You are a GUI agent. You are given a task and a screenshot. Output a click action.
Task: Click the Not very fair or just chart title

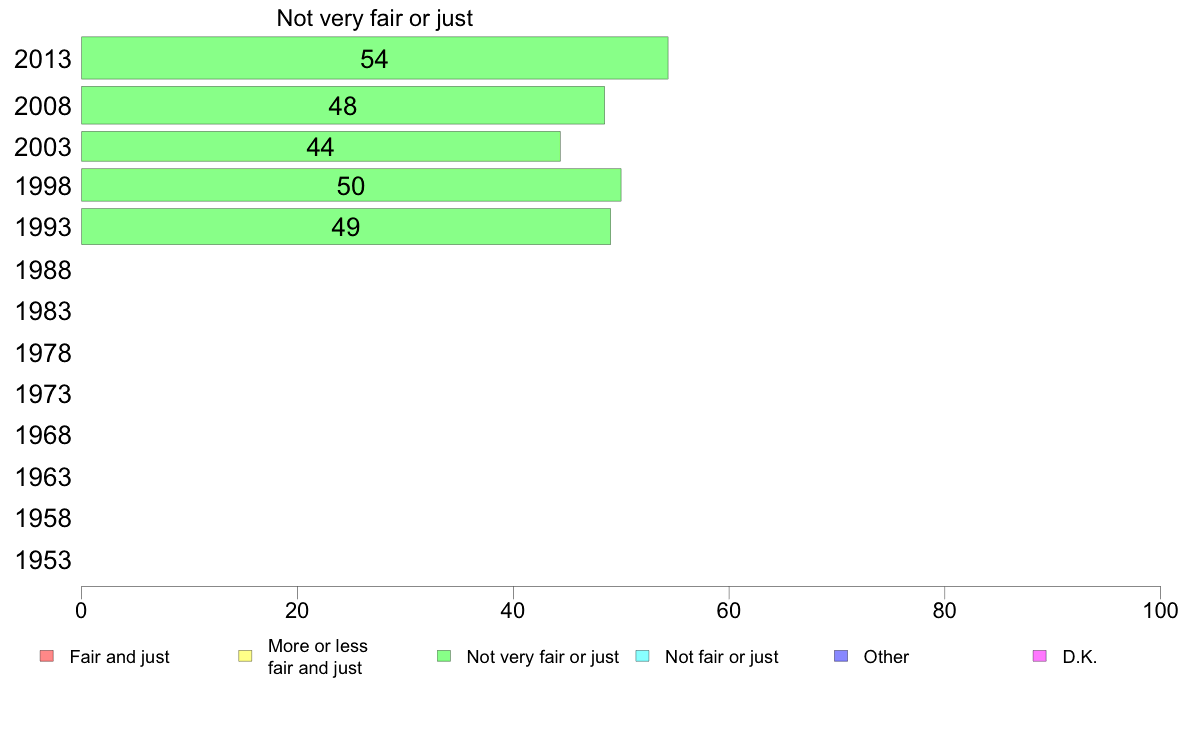coord(374,18)
